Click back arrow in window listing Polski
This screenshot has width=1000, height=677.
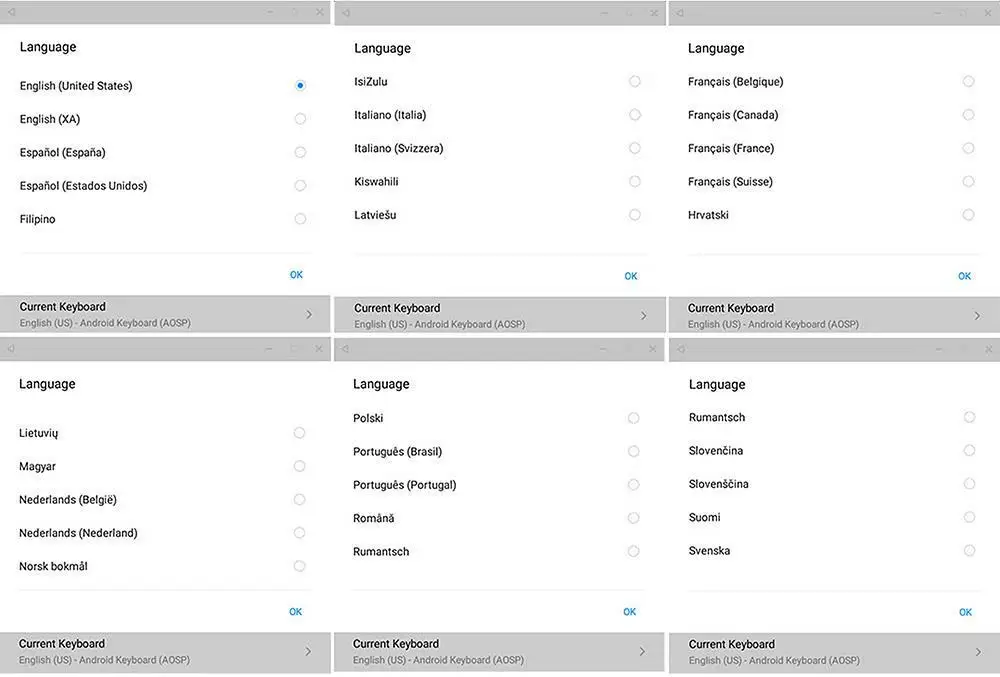(x=345, y=349)
